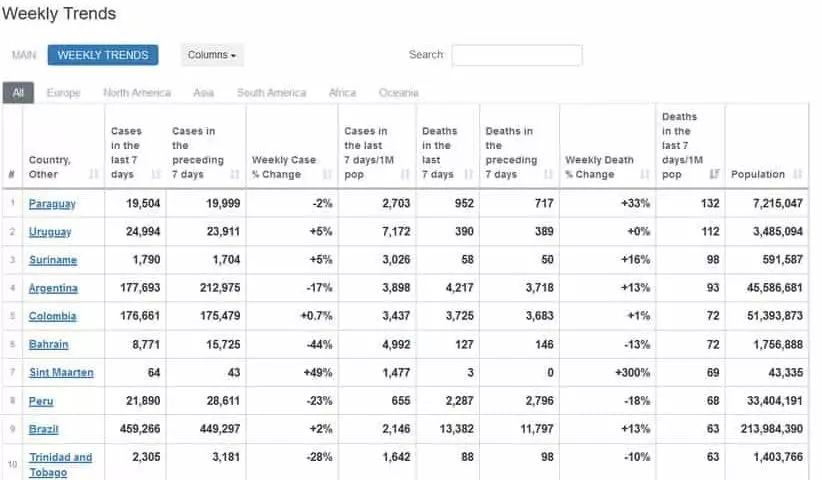Select the WEEKLY TRENDS tab
This screenshot has height=480, width=822.
[x=103, y=55]
